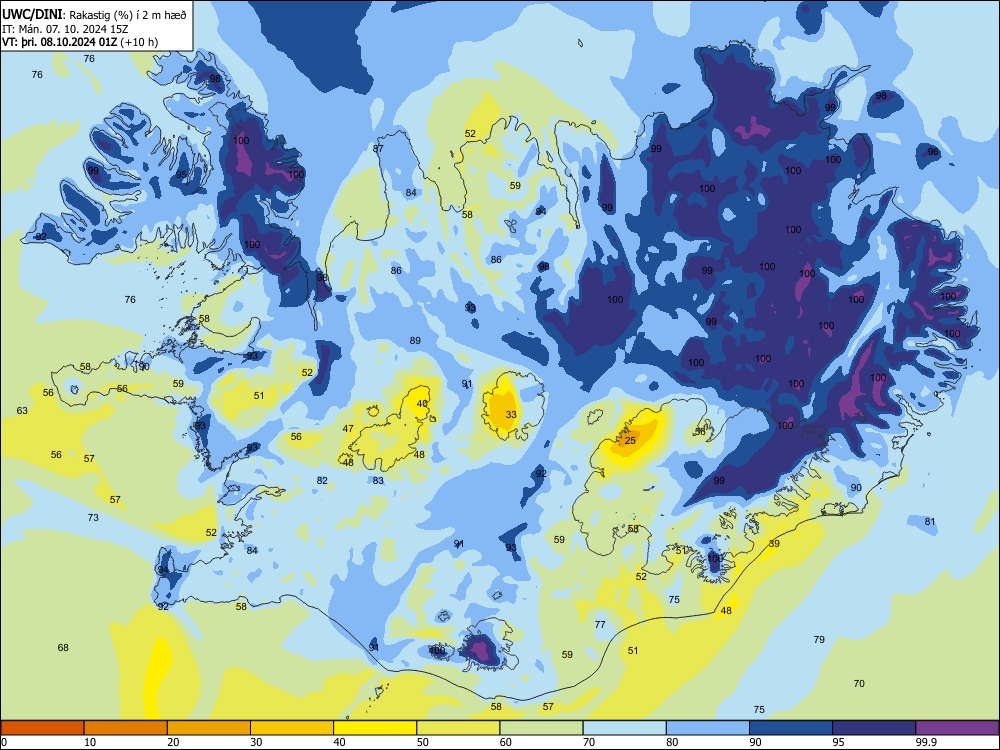The image size is (1000, 750).
Task: Click the '10' legend scale label
Action: [x=90, y=742]
